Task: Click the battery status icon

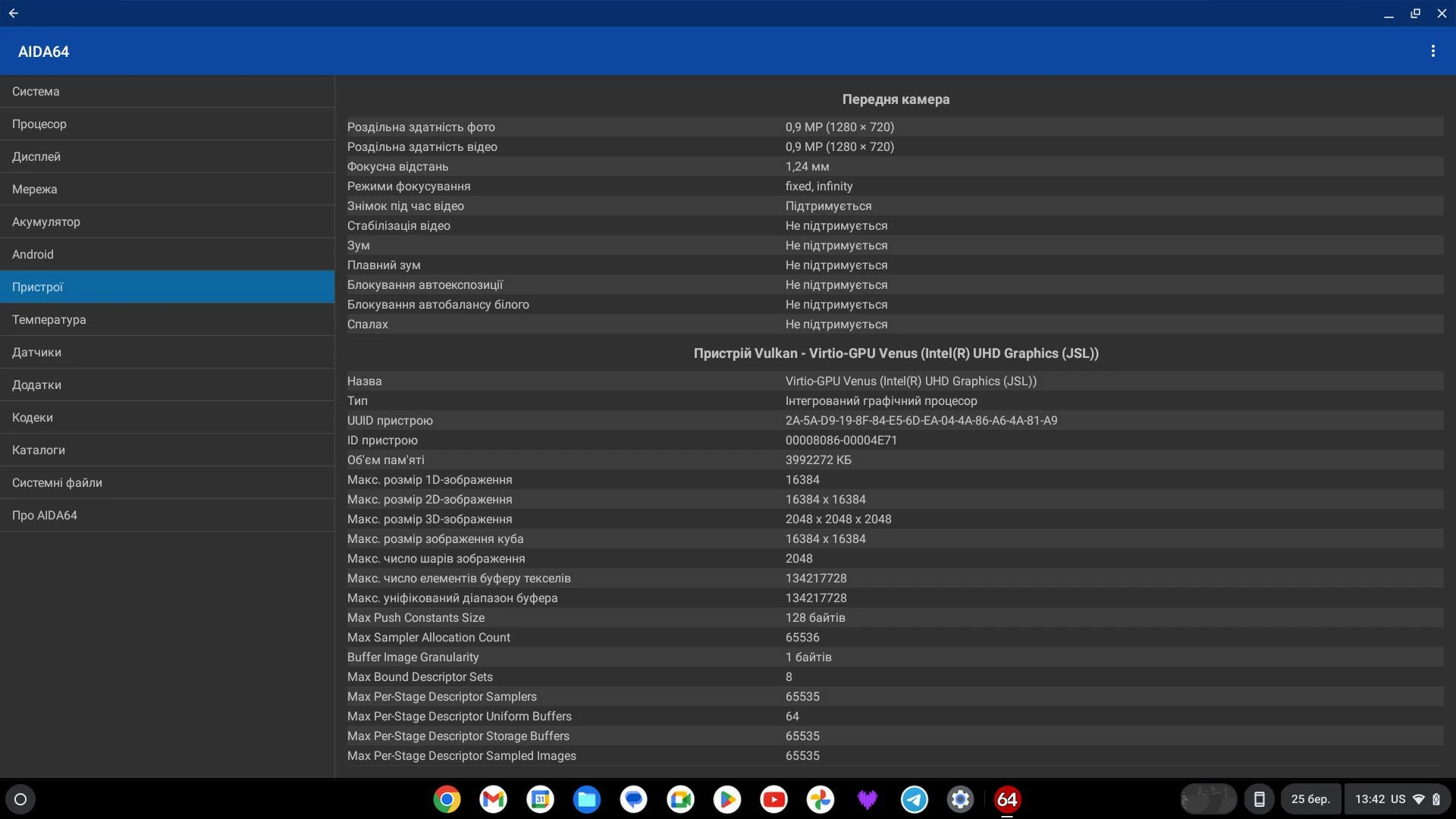Action: pos(1436,799)
